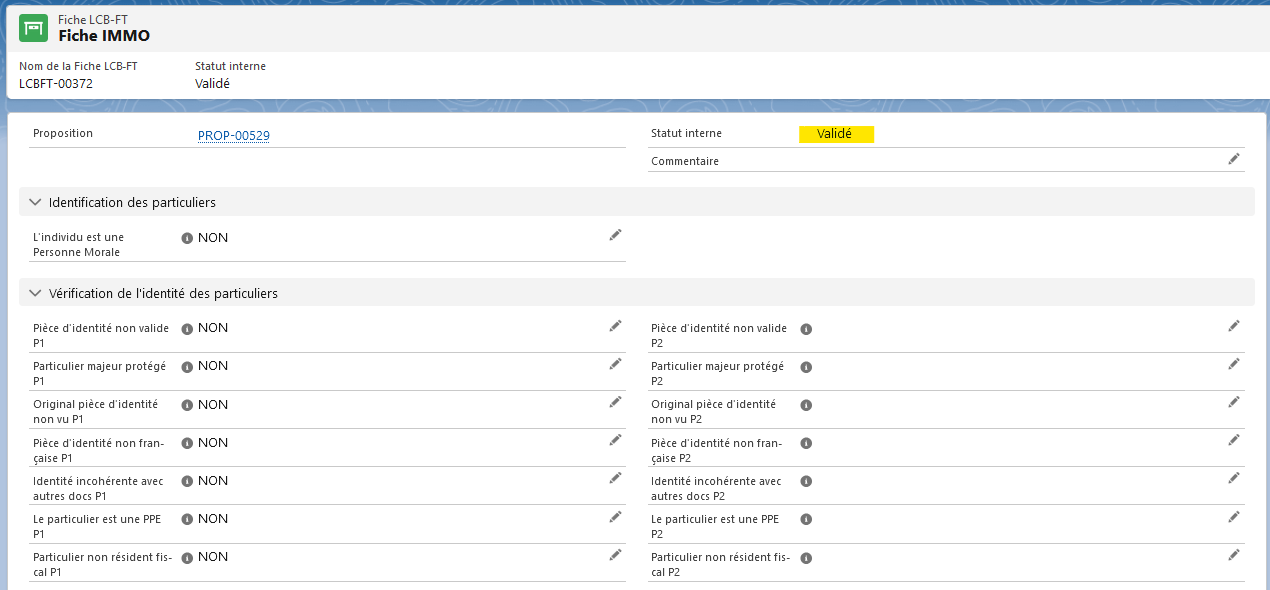Show info for Personne Morale field
The height and width of the screenshot is (590, 1270).
[x=187, y=238]
